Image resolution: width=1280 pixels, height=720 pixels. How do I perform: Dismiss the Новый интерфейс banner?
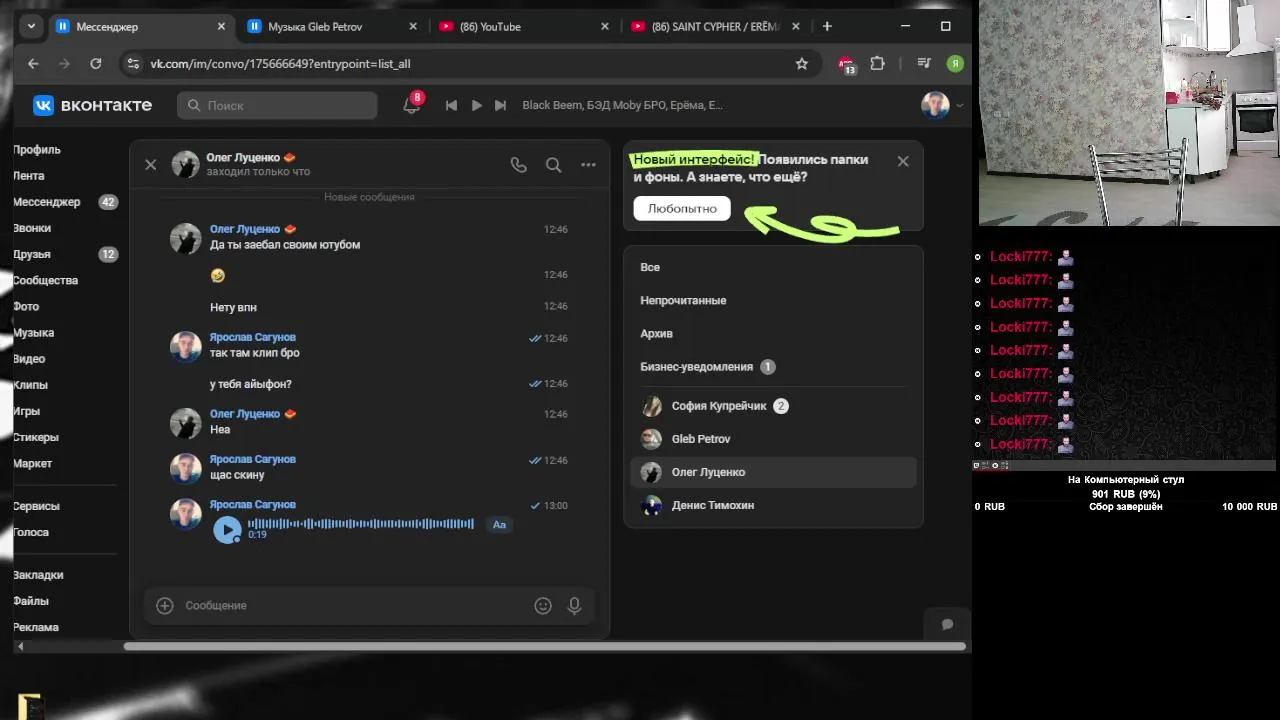coord(903,161)
